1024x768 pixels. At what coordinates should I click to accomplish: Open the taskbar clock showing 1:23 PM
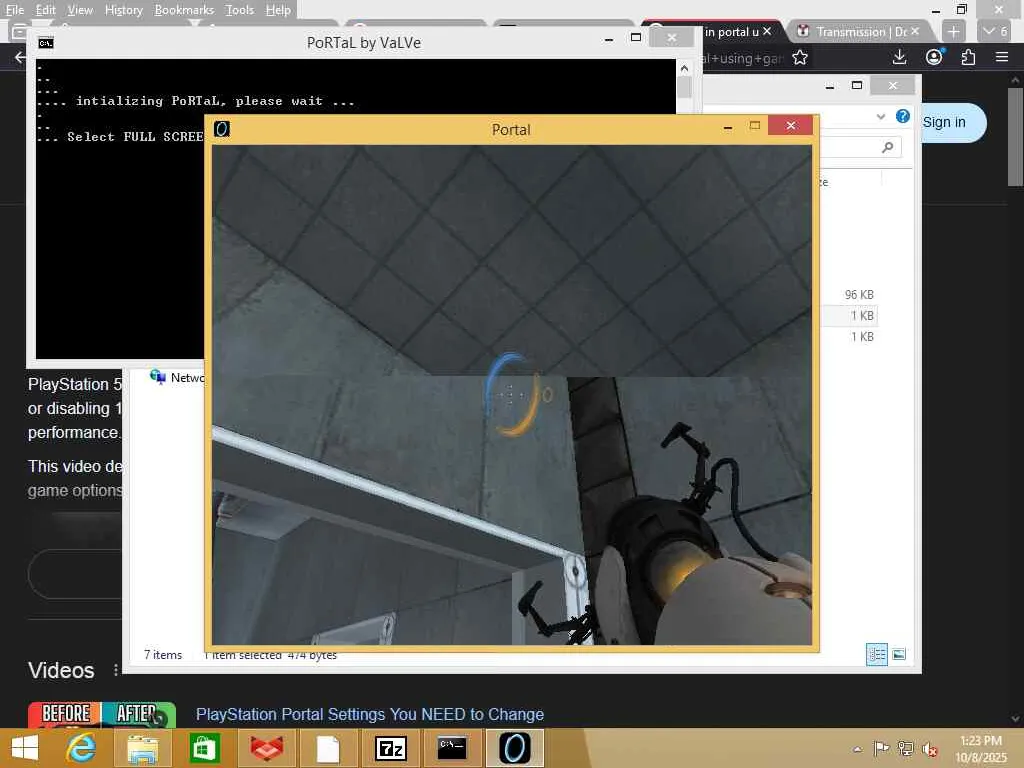(981, 748)
